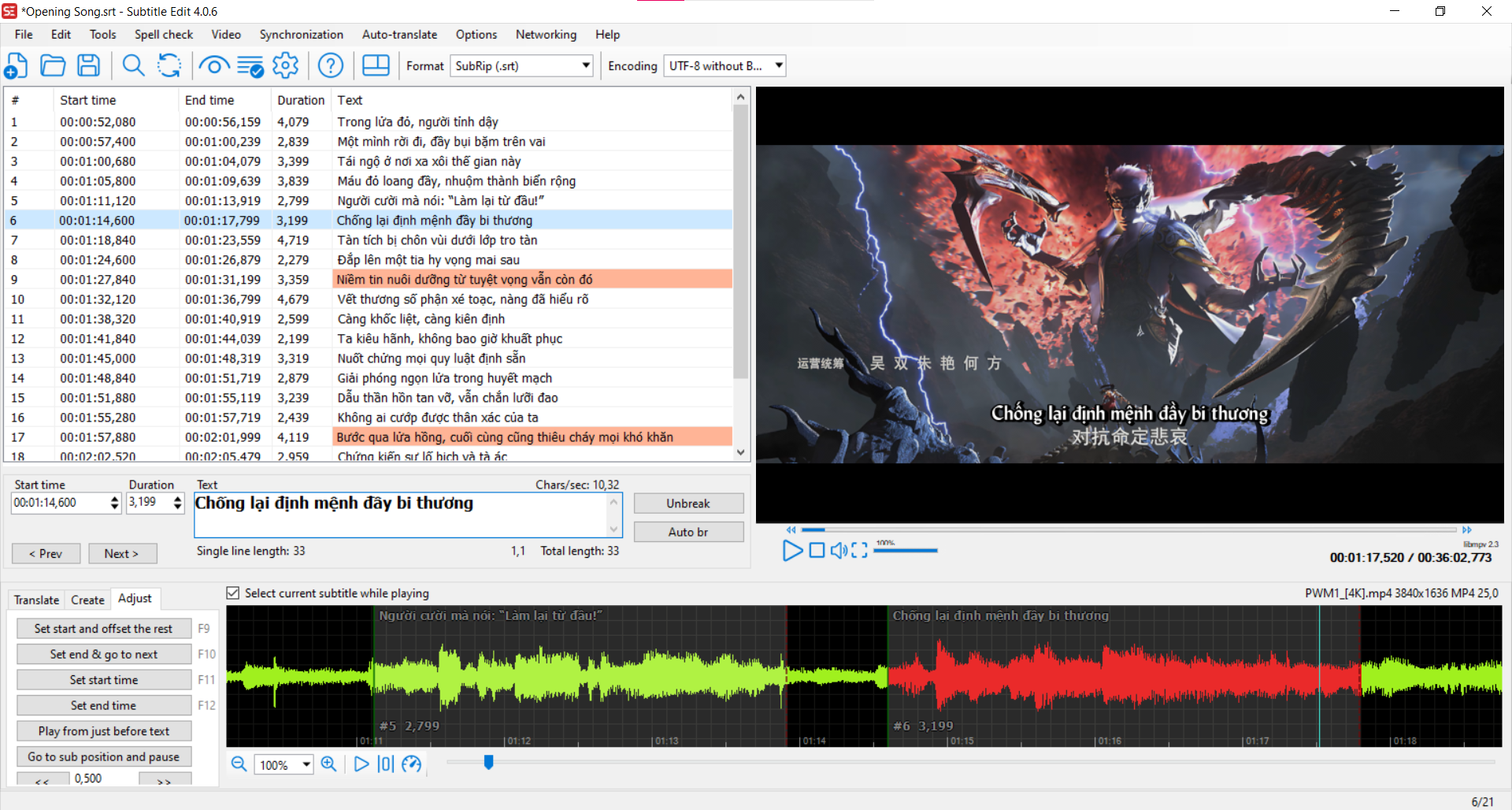Step video backward with double-left arrows

(x=791, y=530)
